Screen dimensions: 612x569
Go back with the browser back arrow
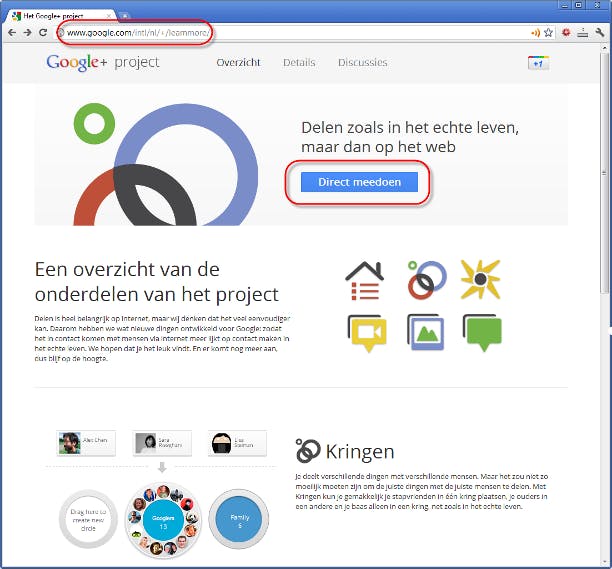[x=12, y=32]
